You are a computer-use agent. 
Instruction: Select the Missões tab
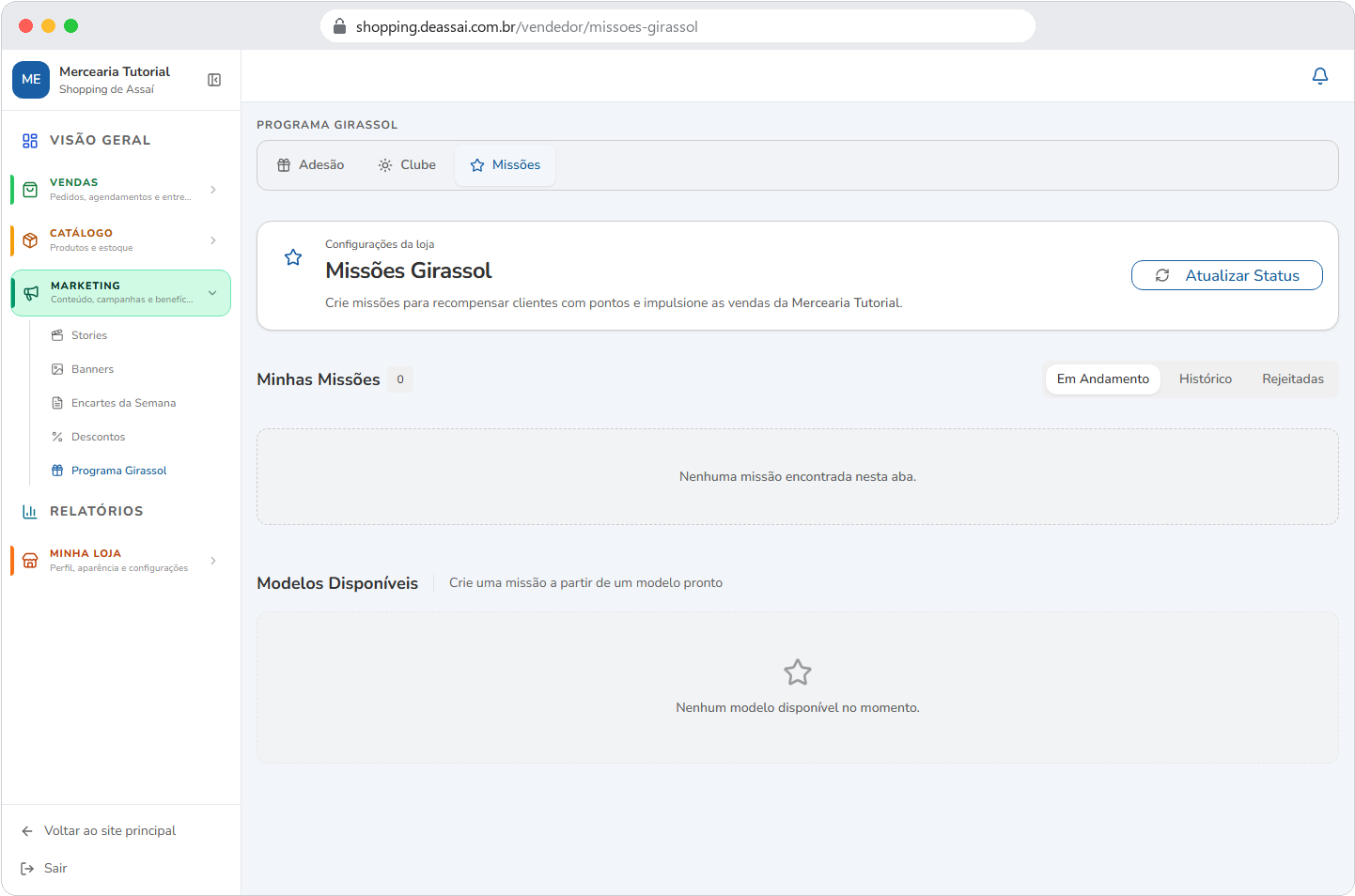pyautogui.click(x=506, y=165)
